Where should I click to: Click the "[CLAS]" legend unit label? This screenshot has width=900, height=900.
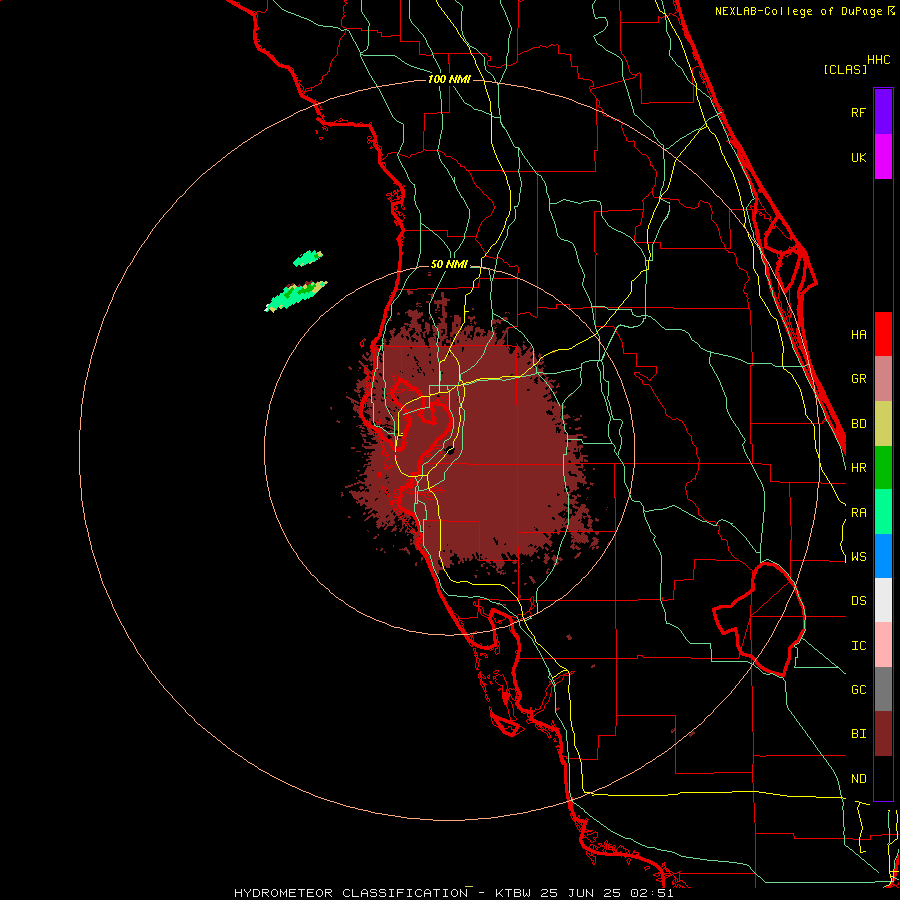(845, 69)
